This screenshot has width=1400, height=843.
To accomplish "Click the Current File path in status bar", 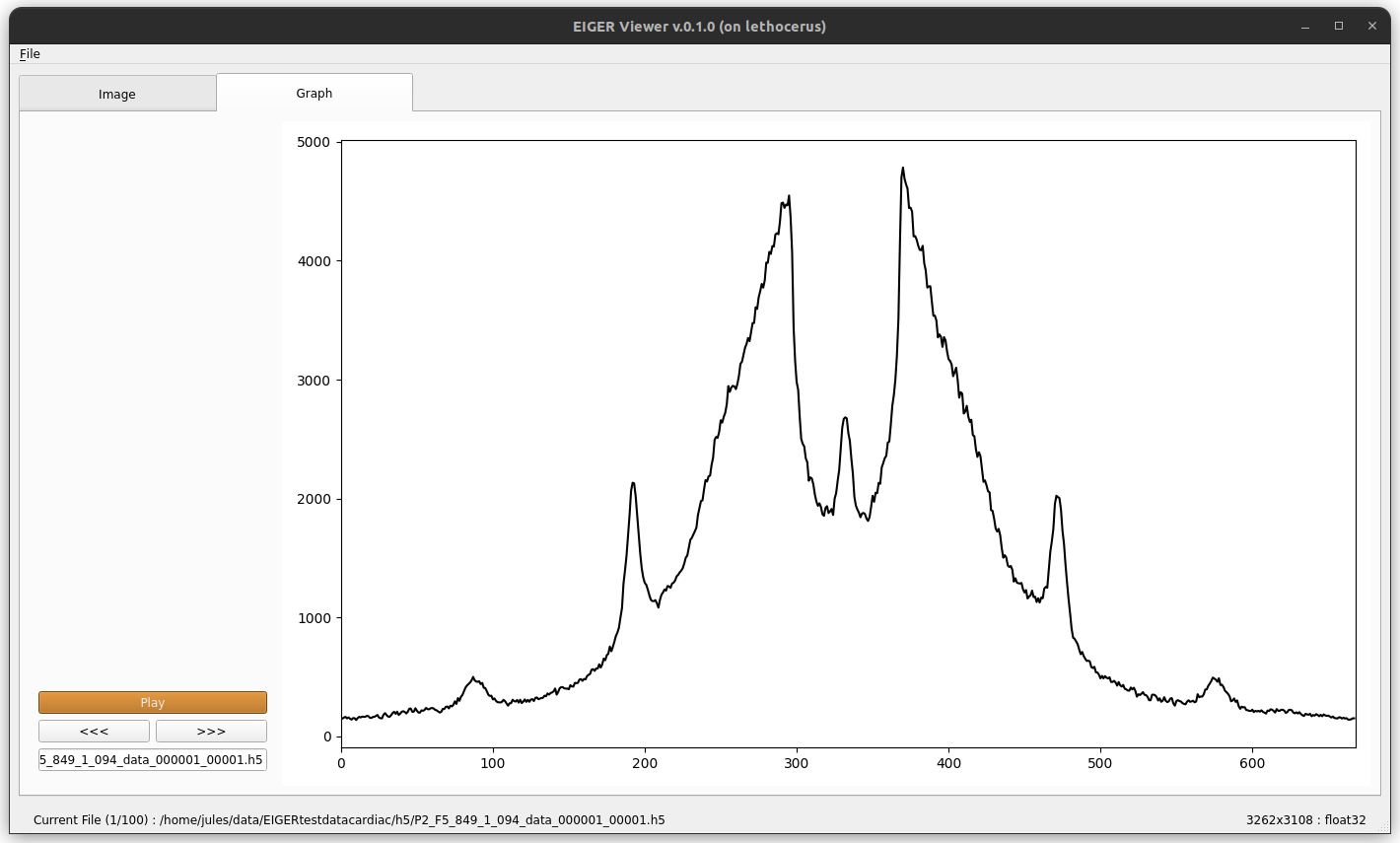I will (349, 819).
